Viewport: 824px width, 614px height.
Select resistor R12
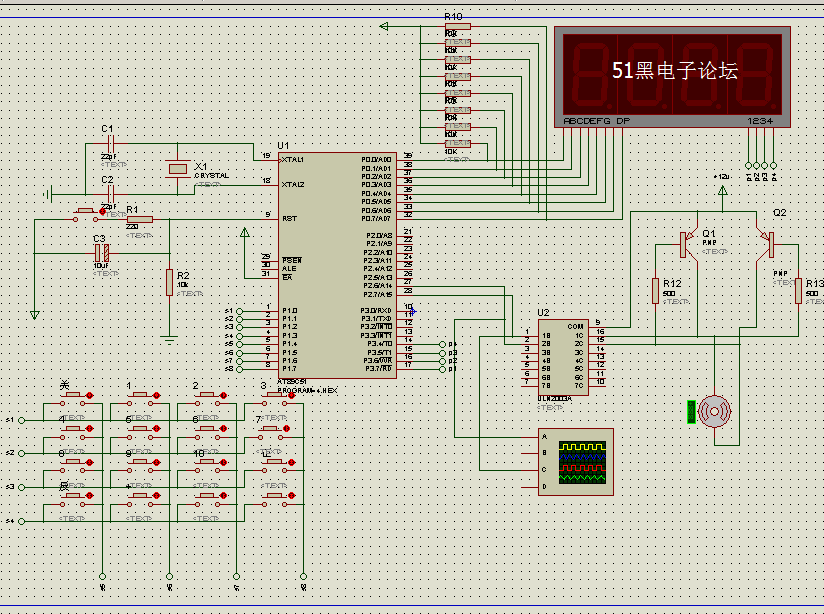[656, 290]
